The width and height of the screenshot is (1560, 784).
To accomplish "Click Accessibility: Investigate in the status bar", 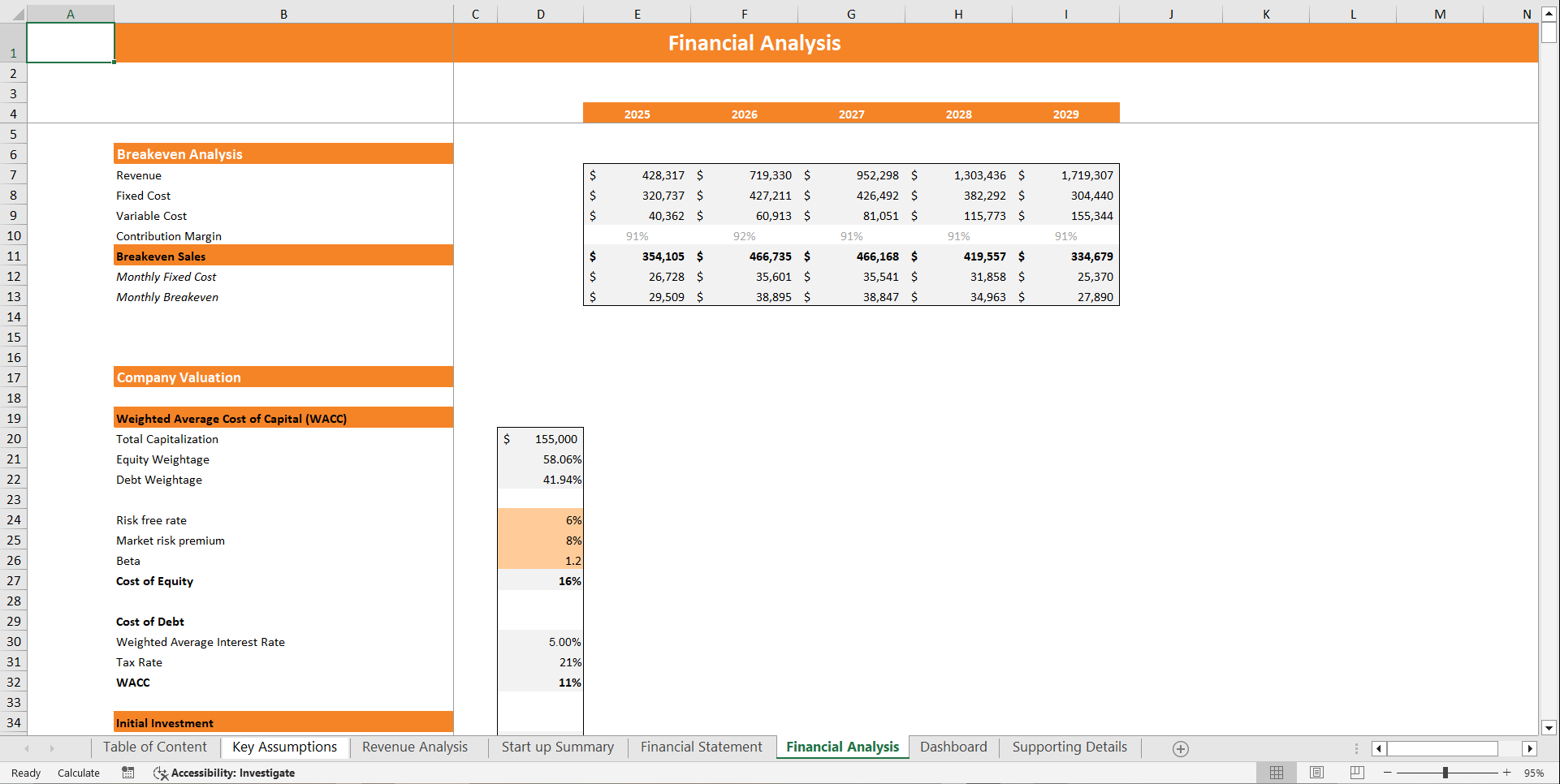I will pyautogui.click(x=234, y=773).
